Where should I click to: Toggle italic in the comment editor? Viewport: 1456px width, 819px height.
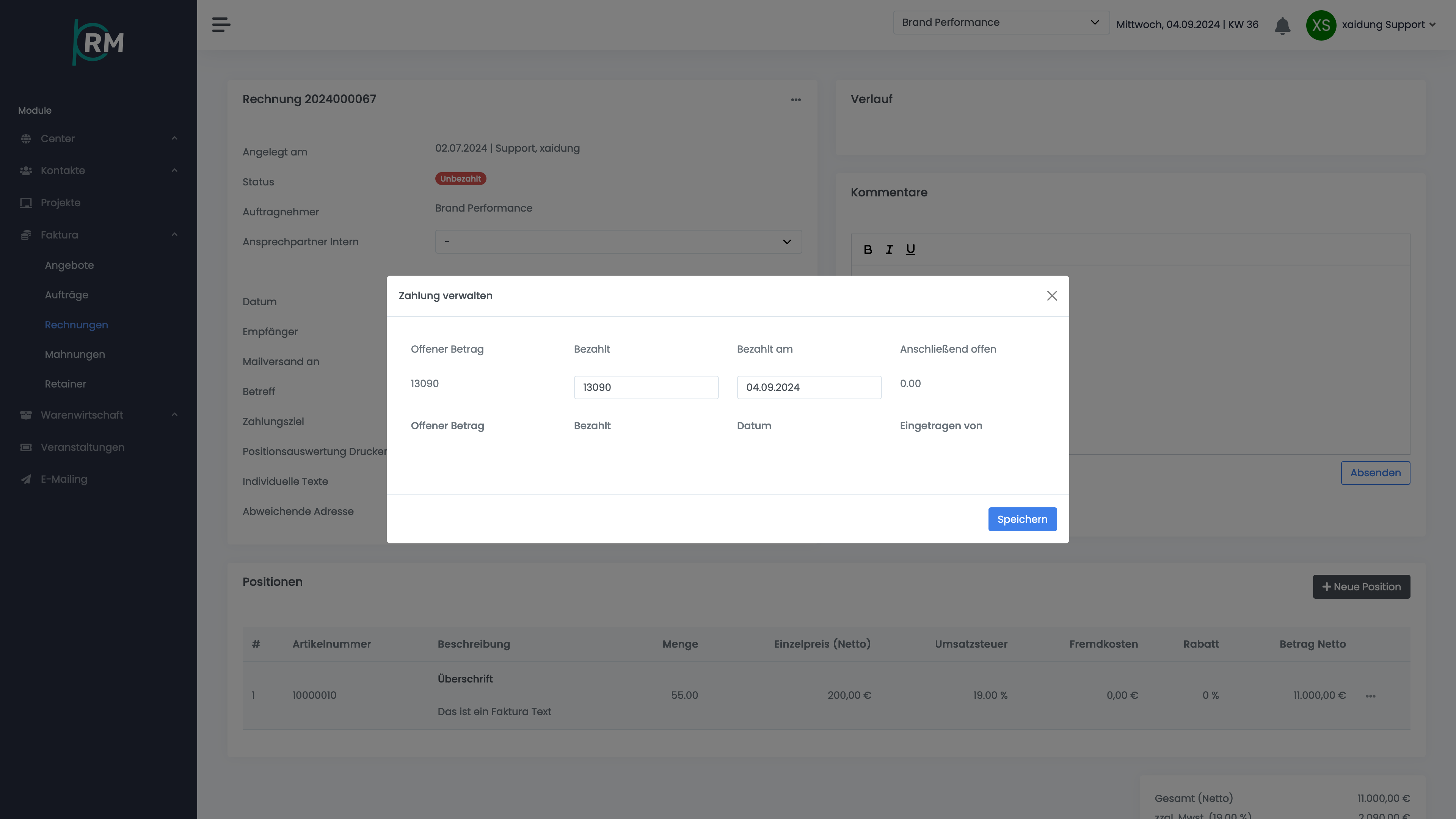click(889, 250)
